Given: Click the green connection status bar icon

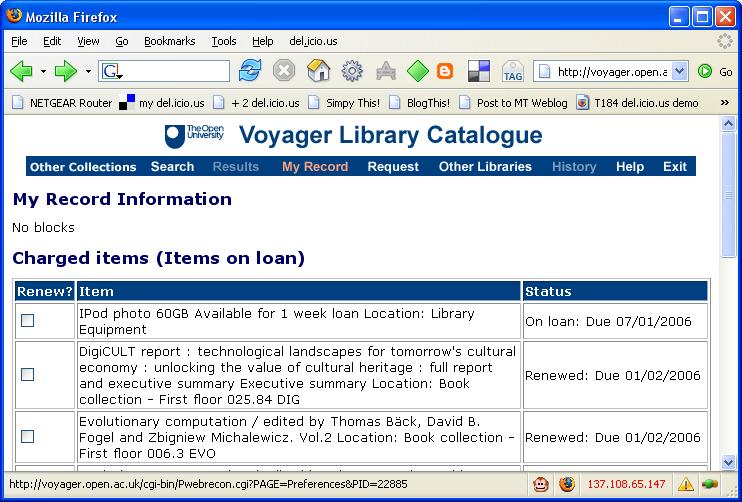Looking at the screenshot, I should click(710, 484).
